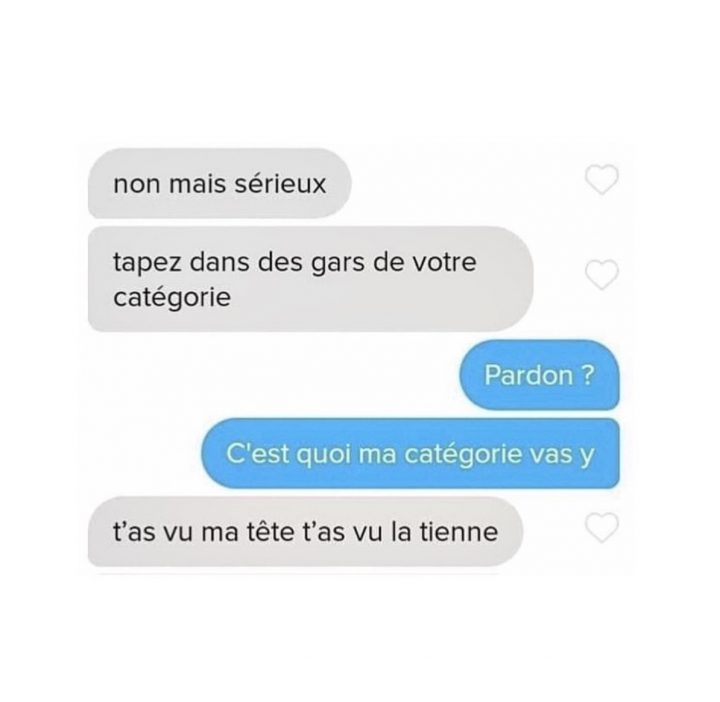This screenshot has width=720, height=702.
Task: Click the word "votre" in second gray message
Action: tap(444, 263)
